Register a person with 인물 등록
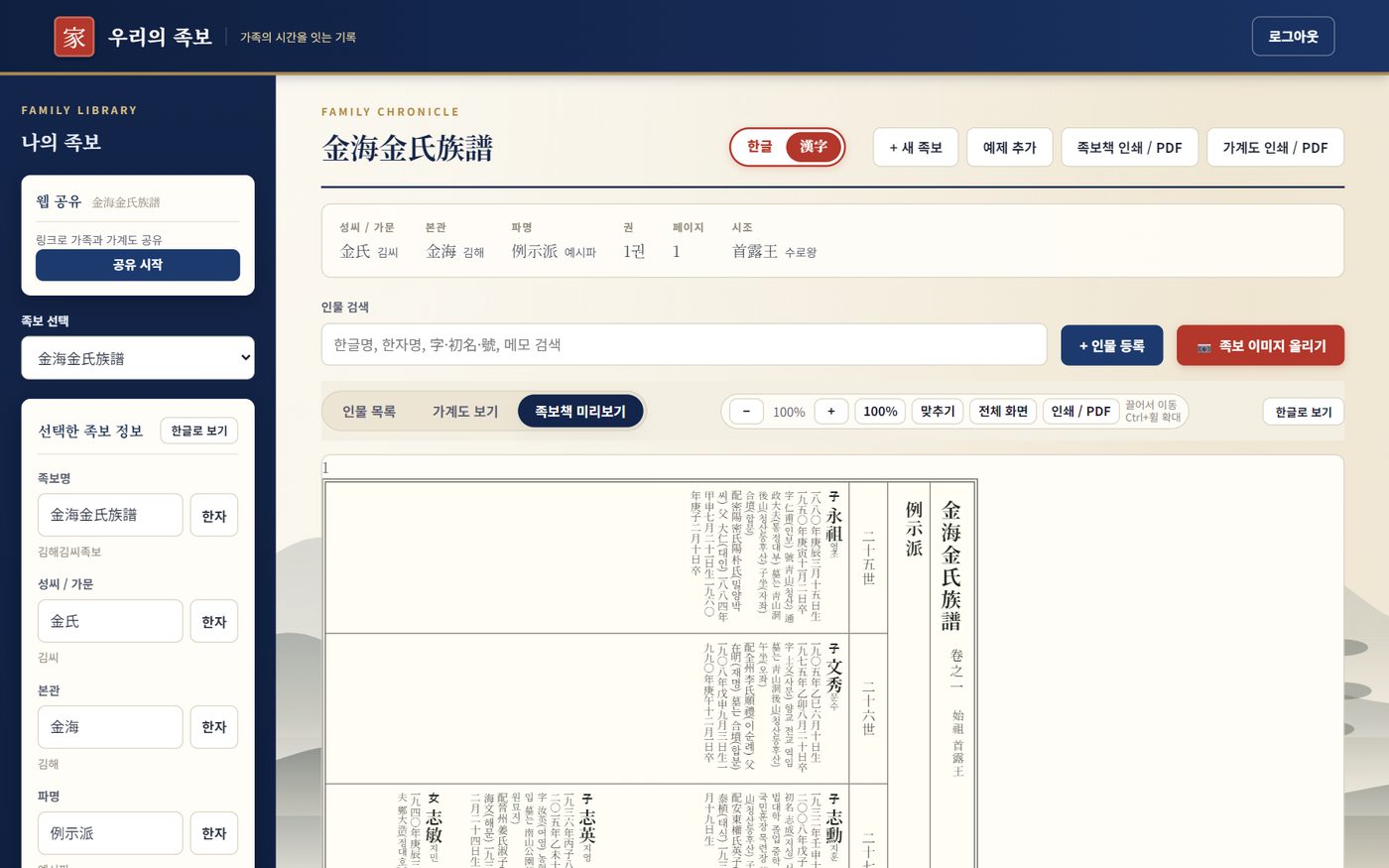This screenshot has width=1389, height=868. (x=1112, y=345)
